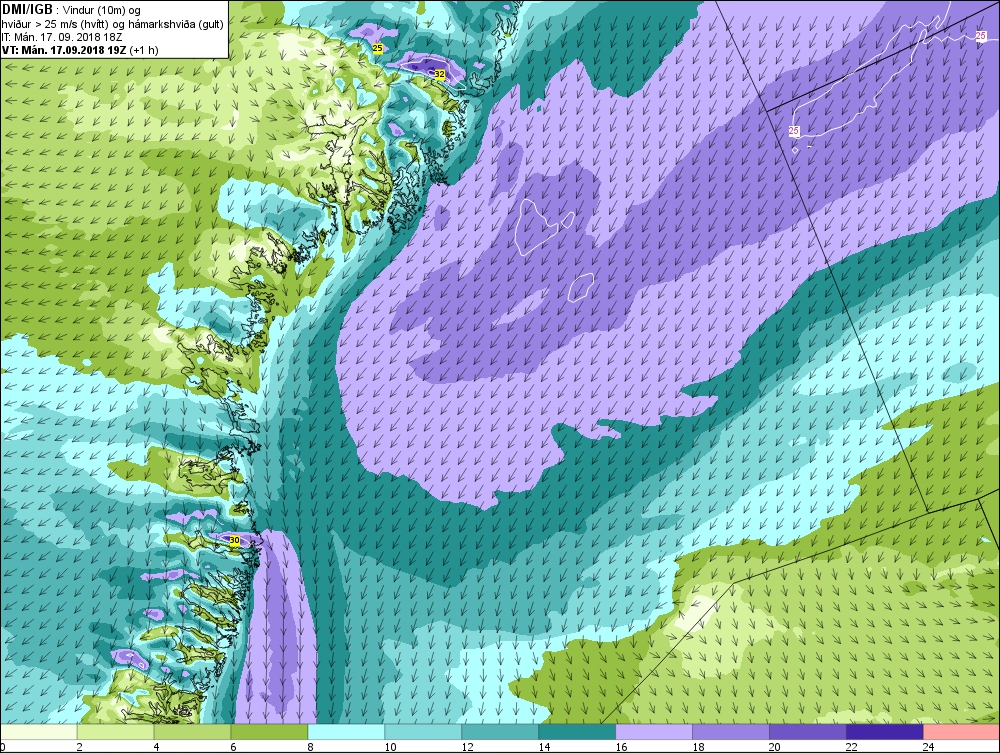
Task: Click the legend scale number 24
Action: coord(929,747)
